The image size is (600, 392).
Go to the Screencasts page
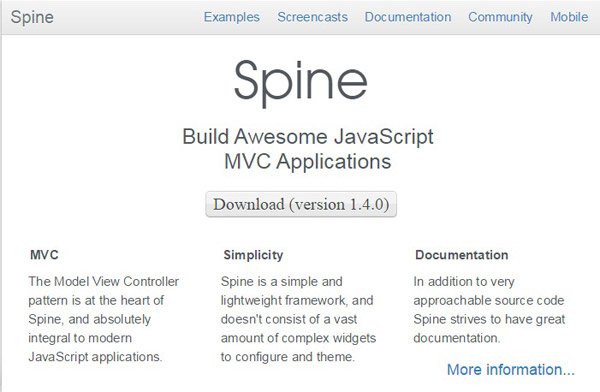click(313, 17)
